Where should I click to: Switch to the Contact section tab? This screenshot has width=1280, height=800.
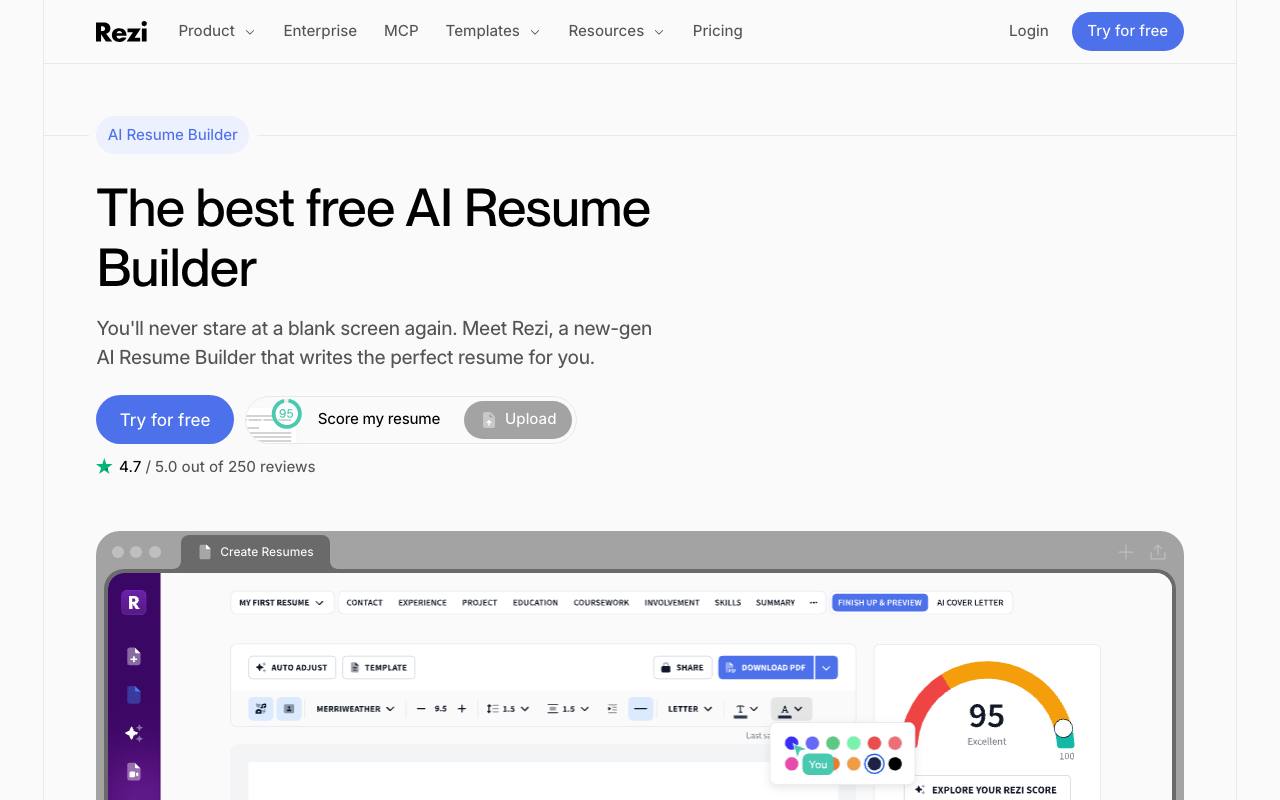(364, 603)
